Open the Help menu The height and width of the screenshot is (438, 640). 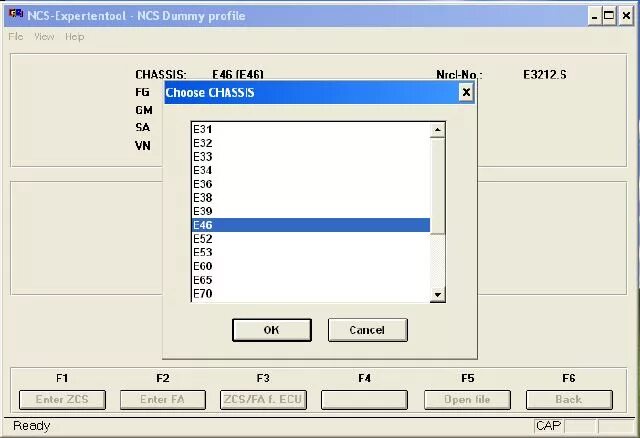75,37
